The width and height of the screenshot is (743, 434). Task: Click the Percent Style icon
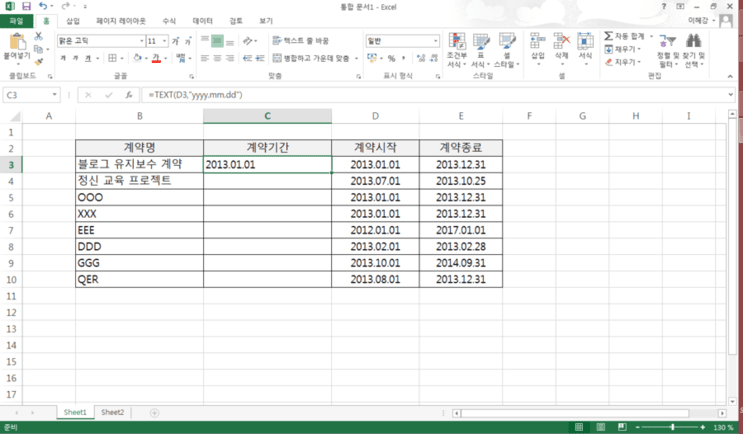coord(391,58)
